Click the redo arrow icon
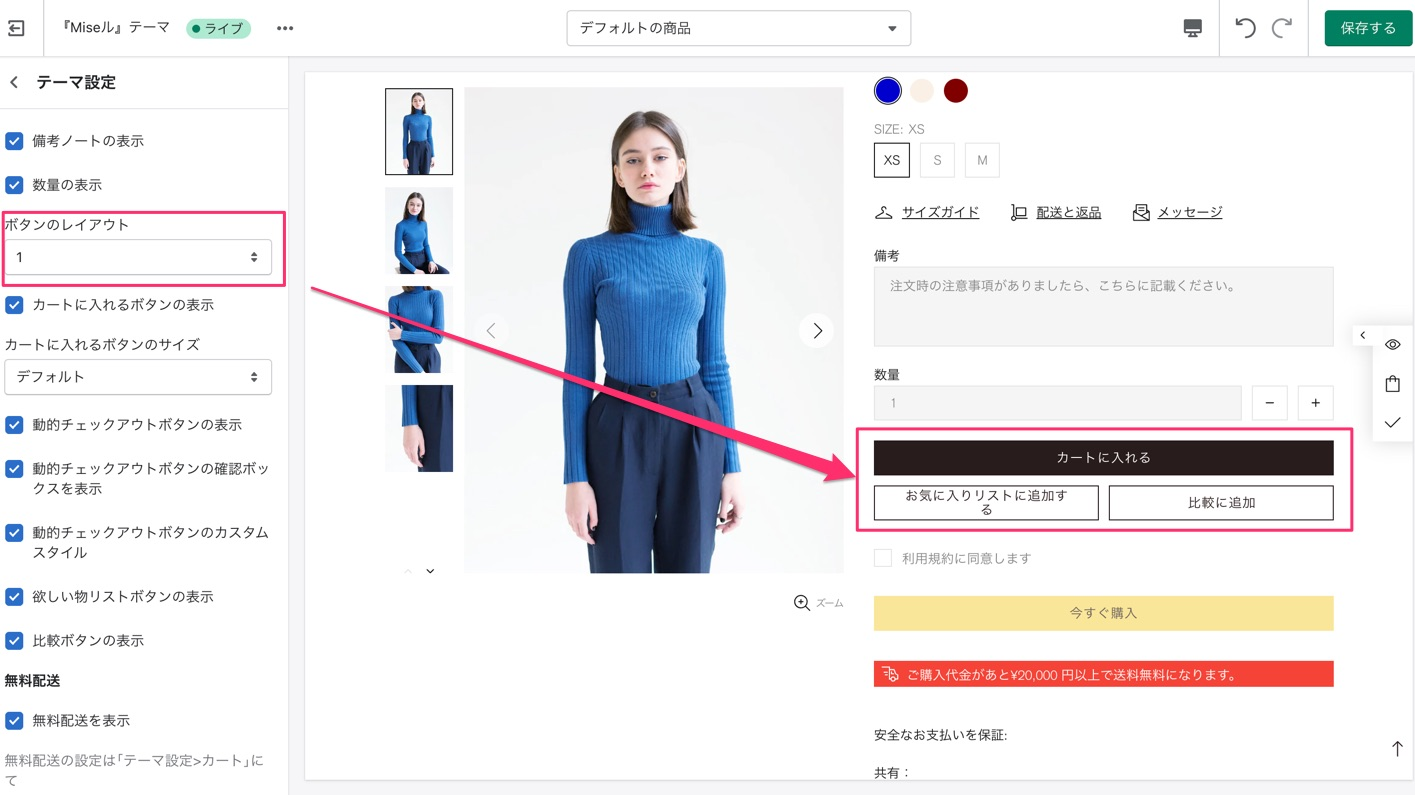This screenshot has height=795, width=1415. pyautogui.click(x=1282, y=28)
